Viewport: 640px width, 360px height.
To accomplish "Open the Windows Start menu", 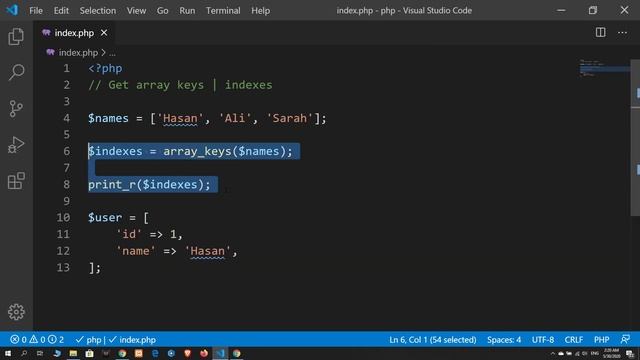I will pyautogui.click(x=8, y=353).
